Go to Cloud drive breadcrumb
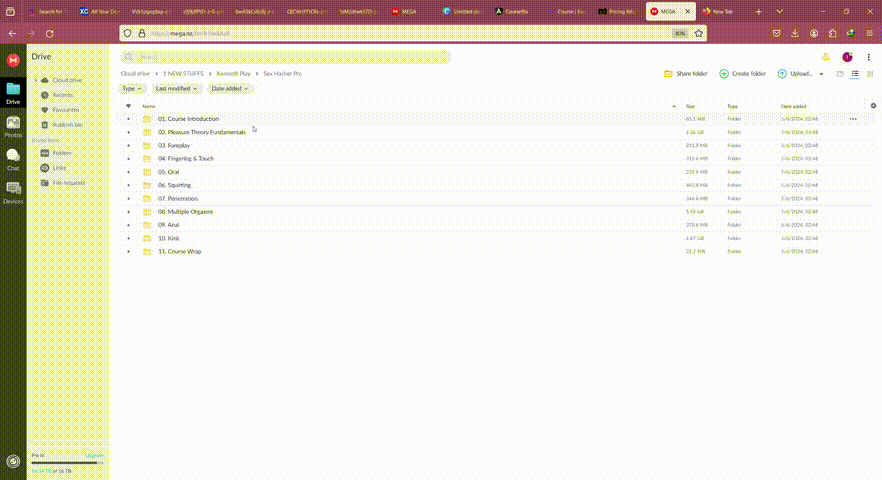The height and width of the screenshot is (480, 882). [x=135, y=74]
